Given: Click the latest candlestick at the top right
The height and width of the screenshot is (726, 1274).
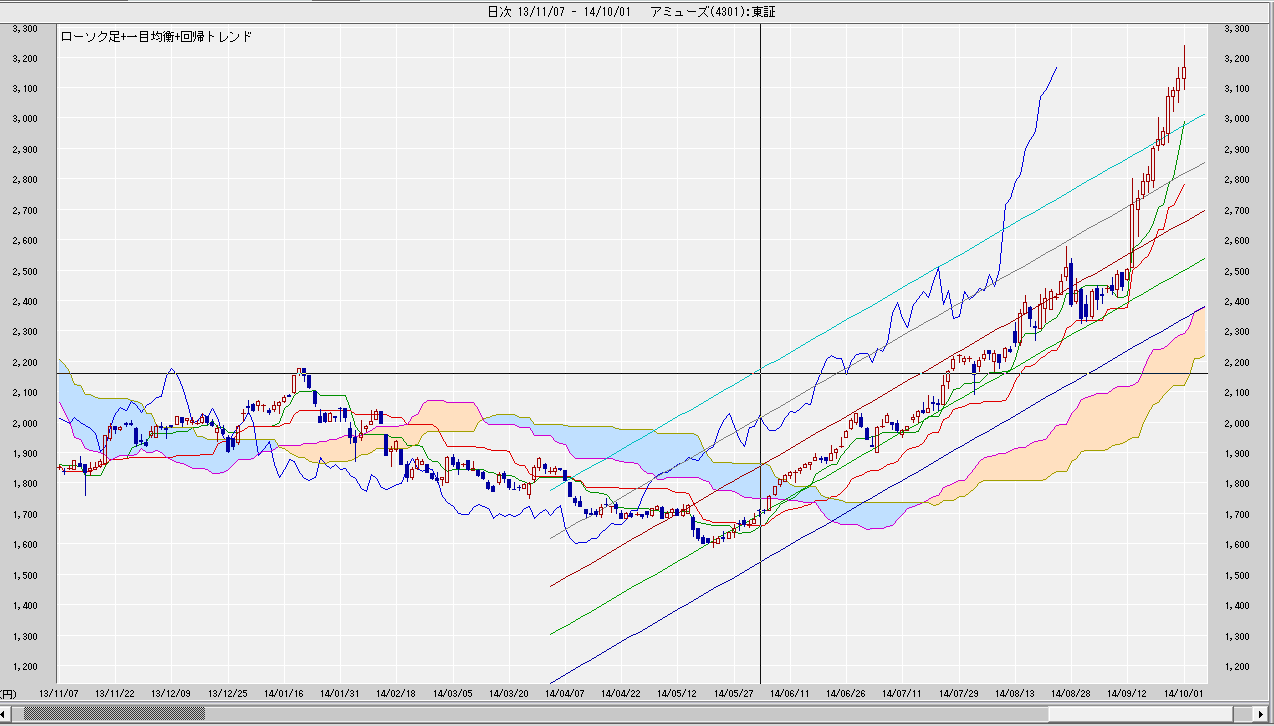Looking at the screenshot, I should pyautogui.click(x=1184, y=72).
